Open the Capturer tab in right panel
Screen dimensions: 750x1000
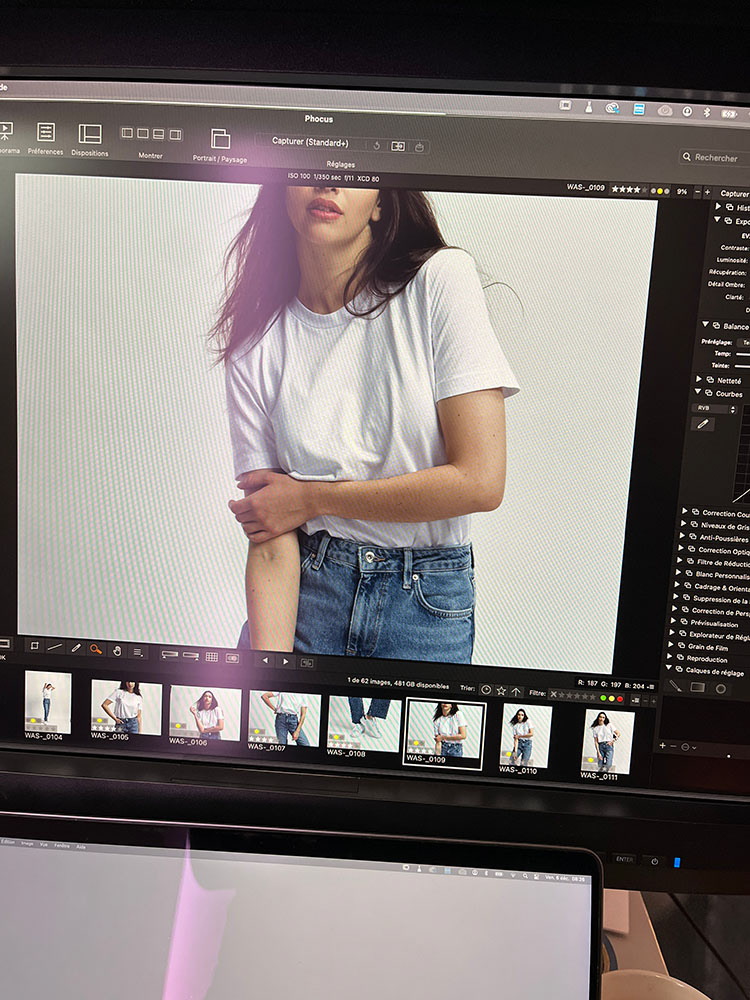tap(734, 193)
